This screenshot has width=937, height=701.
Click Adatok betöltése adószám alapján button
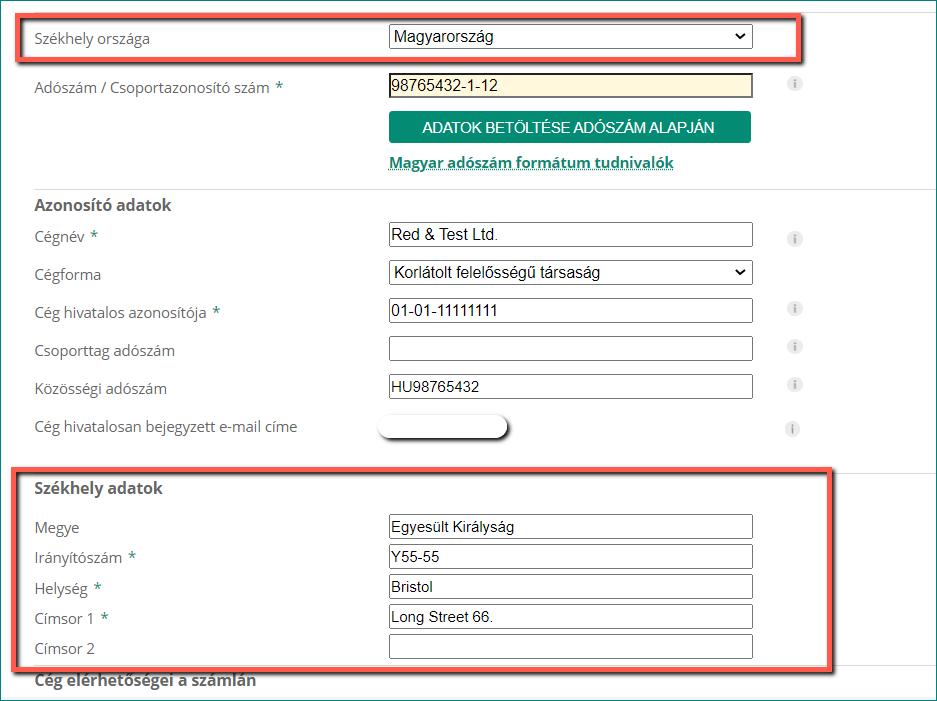570,127
